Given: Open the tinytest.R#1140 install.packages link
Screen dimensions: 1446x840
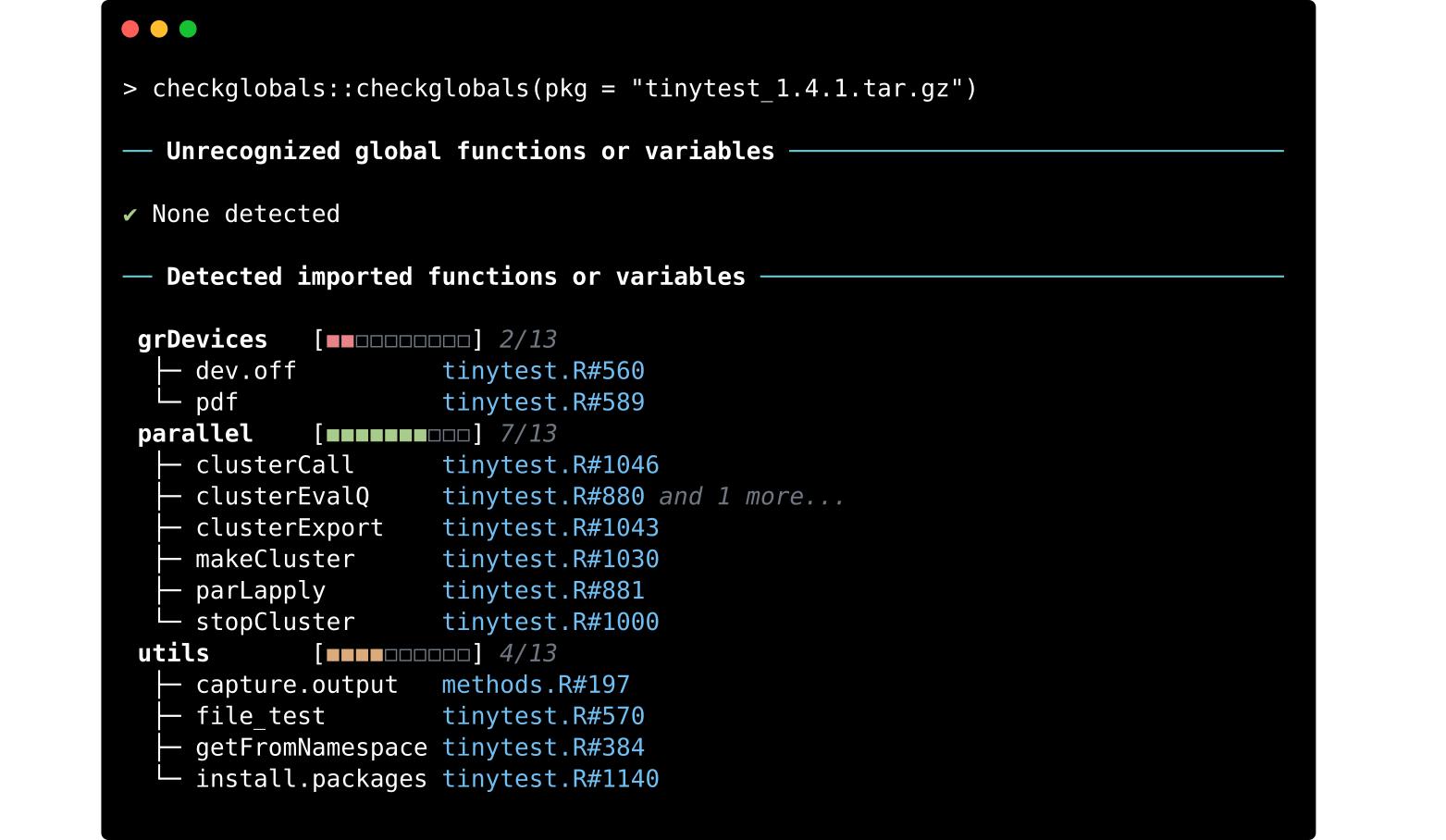Looking at the screenshot, I should coord(550,779).
